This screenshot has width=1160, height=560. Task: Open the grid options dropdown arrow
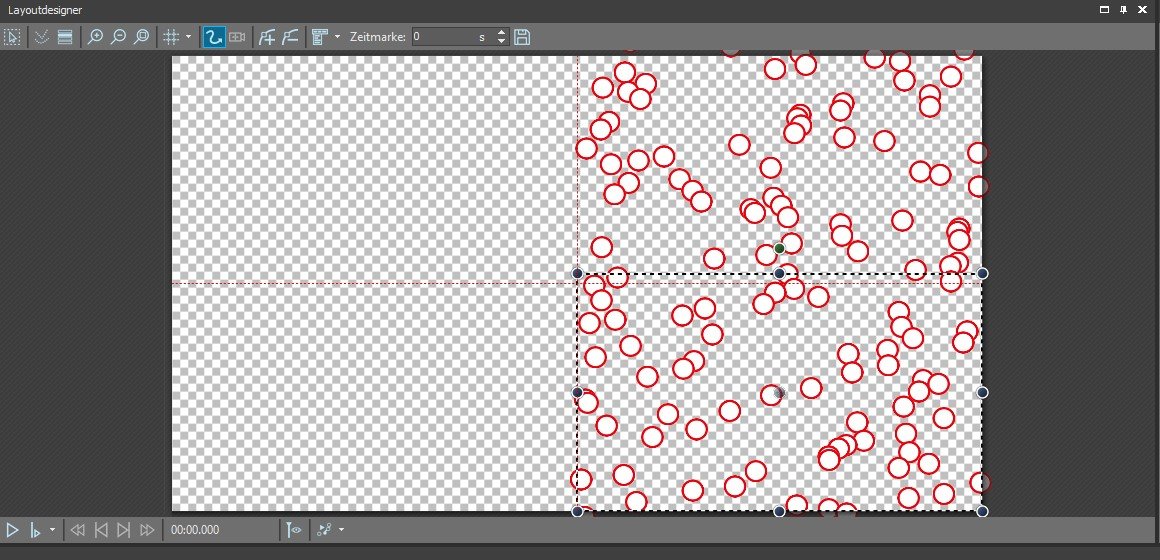tap(188, 37)
